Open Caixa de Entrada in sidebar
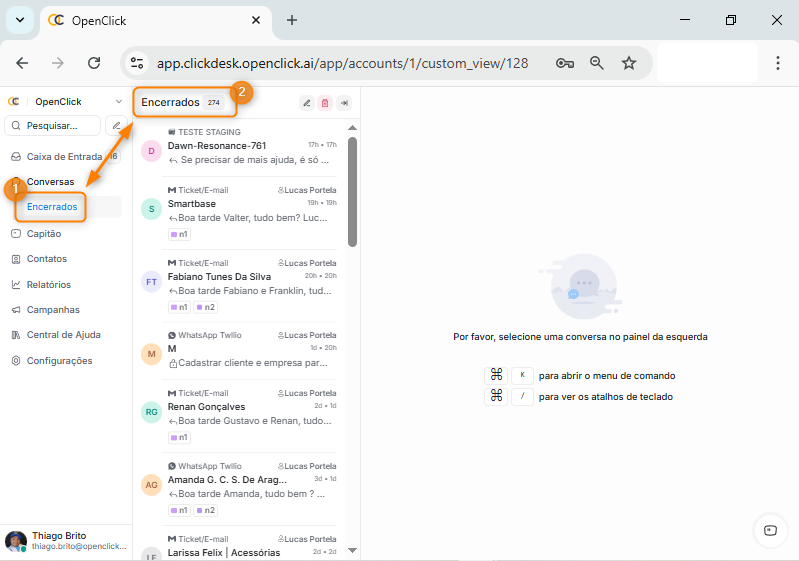 click(x=64, y=157)
